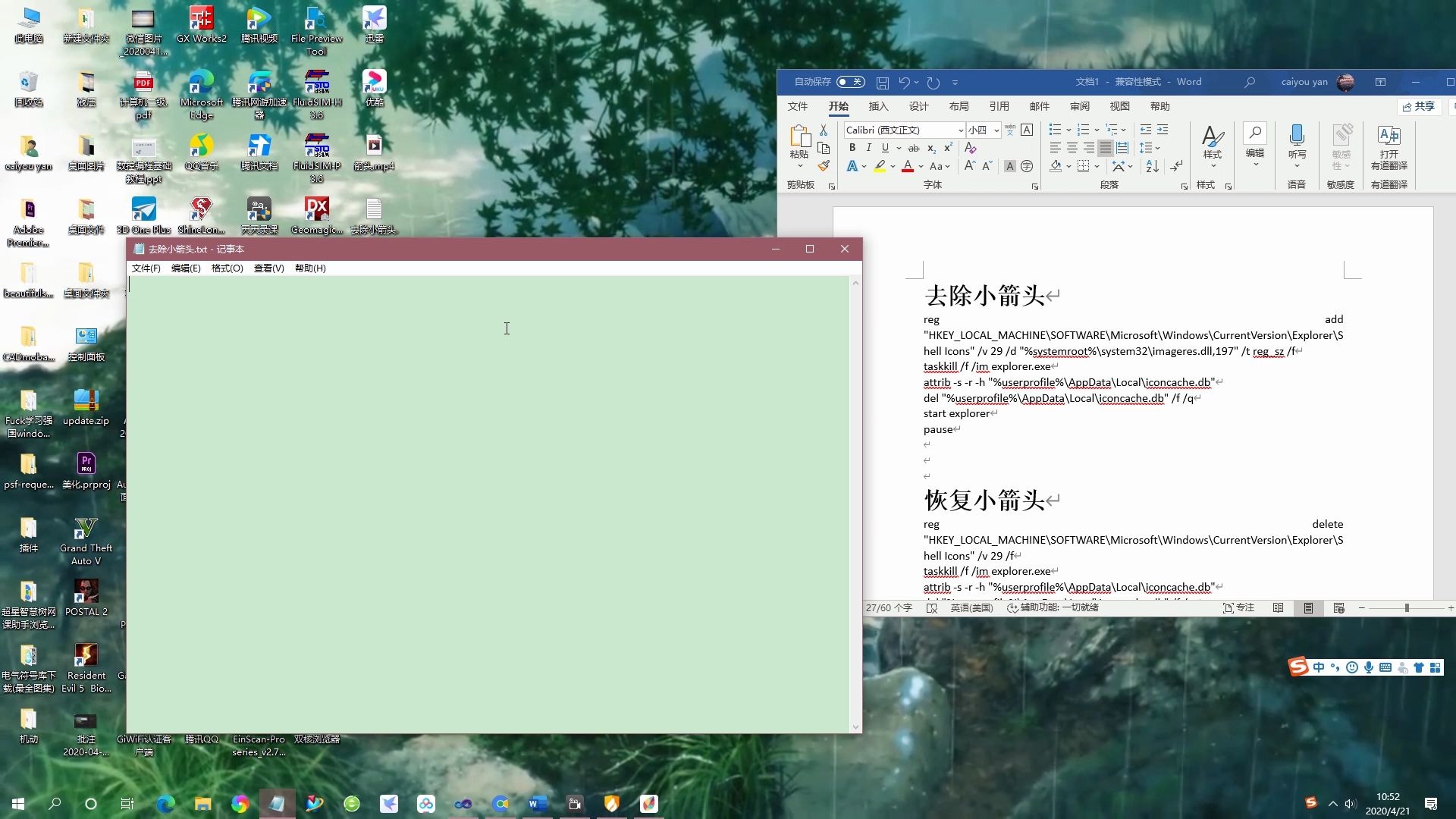Image resolution: width=1456 pixels, height=819 pixels.
Task: Toggle the show paragraph marks button
Action: click(x=1176, y=166)
